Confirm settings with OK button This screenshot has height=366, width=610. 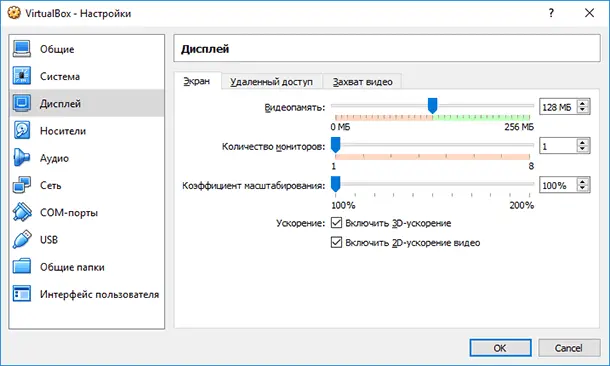click(500, 348)
